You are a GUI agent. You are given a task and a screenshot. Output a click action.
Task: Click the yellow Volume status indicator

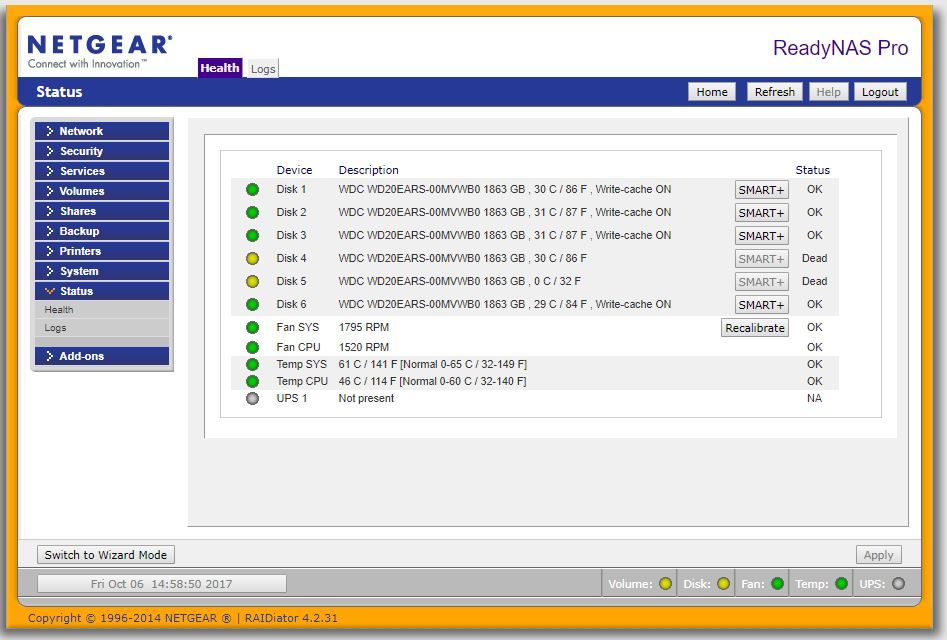(x=665, y=584)
